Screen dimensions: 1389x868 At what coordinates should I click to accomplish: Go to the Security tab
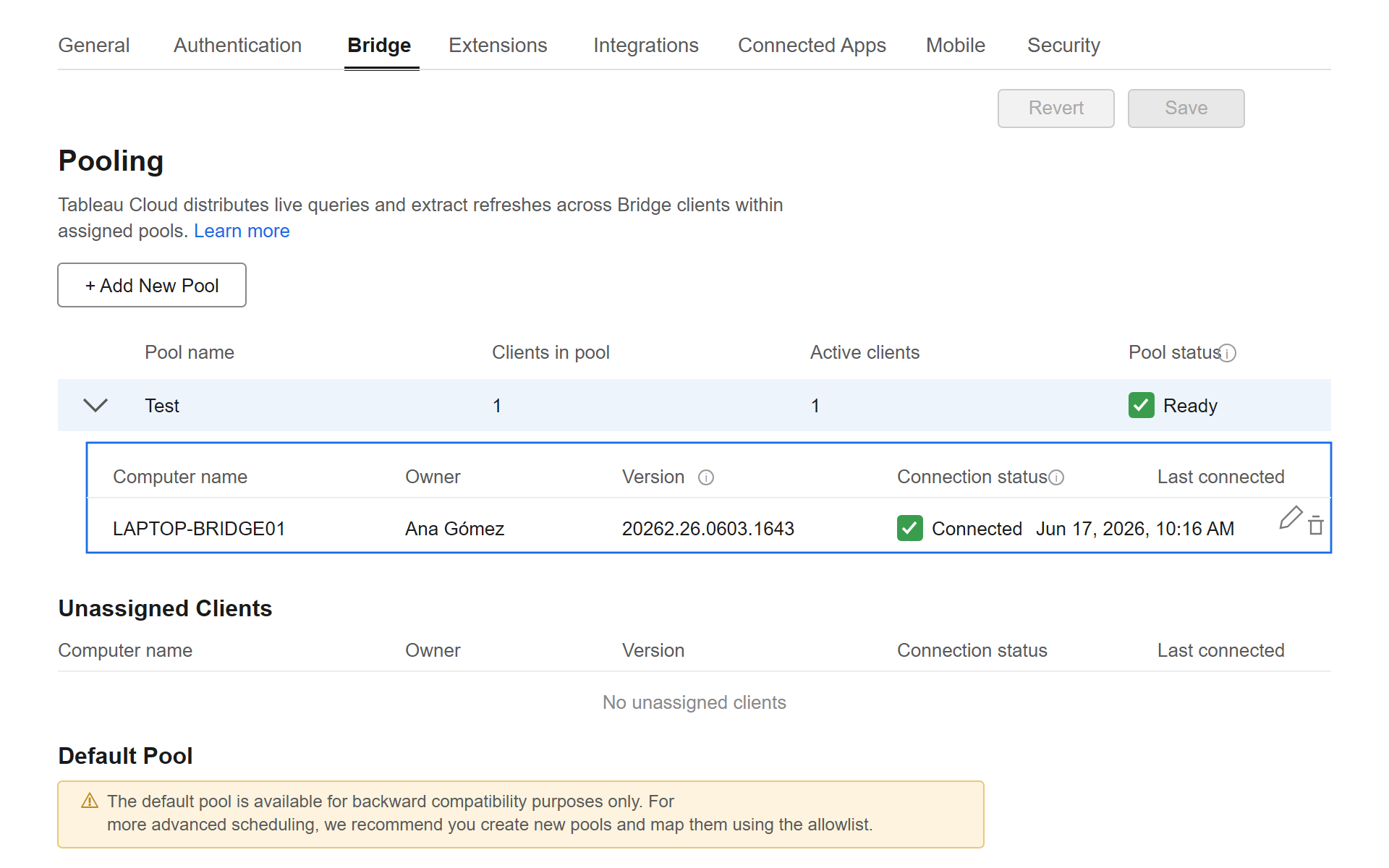coord(1063,45)
